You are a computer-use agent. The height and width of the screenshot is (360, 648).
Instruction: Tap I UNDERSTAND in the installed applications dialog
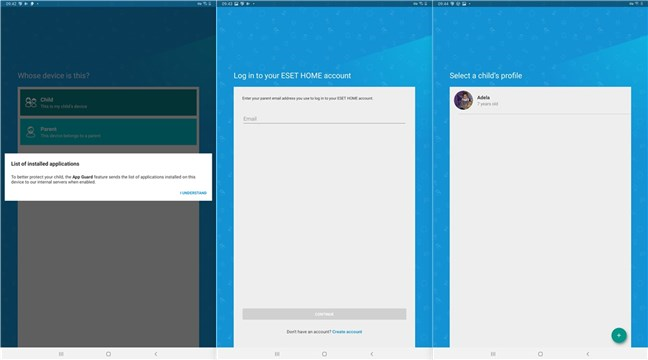pos(193,193)
